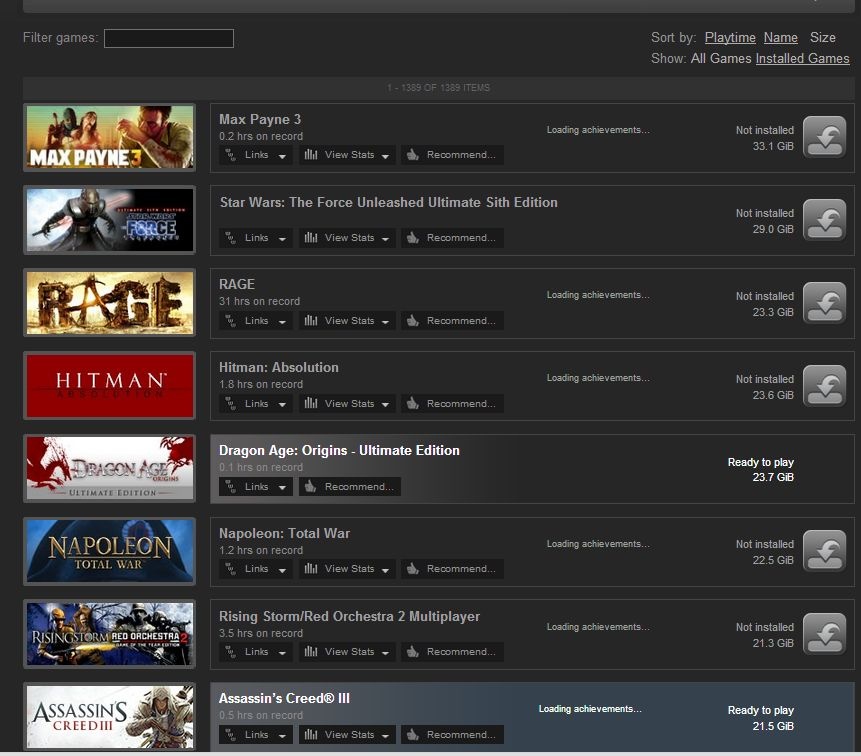Expand View Stats for RAGE
The width and height of the screenshot is (861, 756).
[x=347, y=321]
